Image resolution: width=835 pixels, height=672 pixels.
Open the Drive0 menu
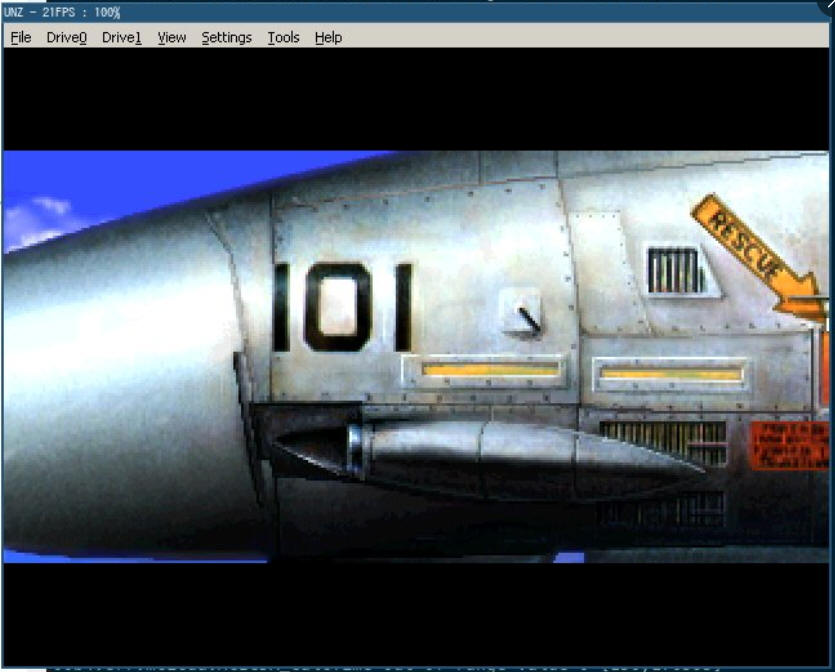tap(67, 38)
